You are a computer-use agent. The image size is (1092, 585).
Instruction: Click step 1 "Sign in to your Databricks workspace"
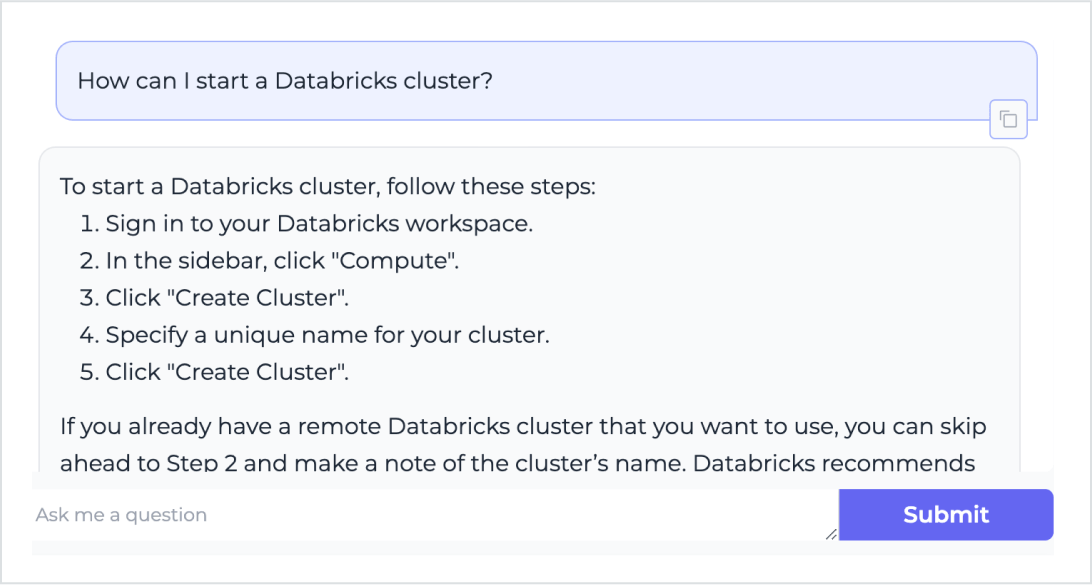point(319,224)
